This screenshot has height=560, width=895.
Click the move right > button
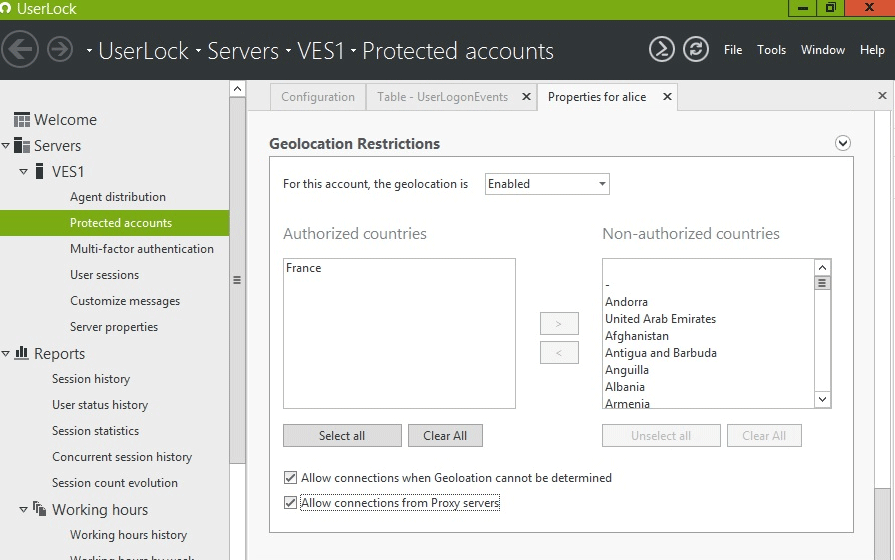pyautogui.click(x=559, y=324)
